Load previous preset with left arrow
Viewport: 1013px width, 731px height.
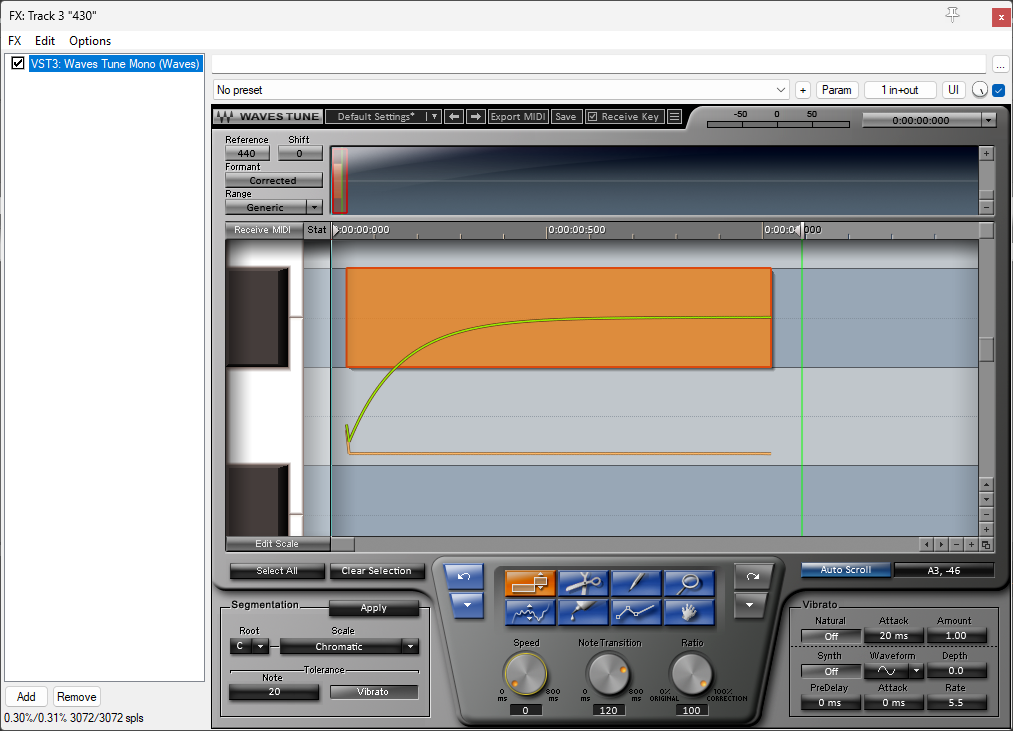click(454, 116)
